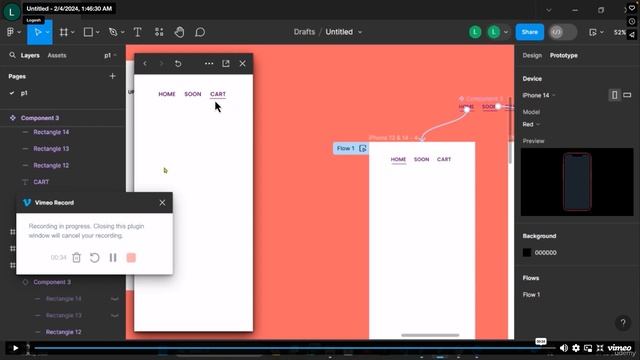This screenshot has width=640, height=360.
Task: Open the Figma main menu icon
Action: (11, 32)
